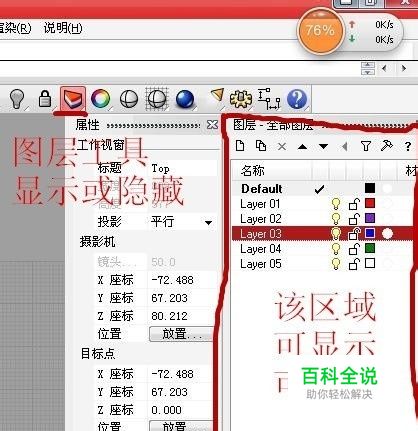The image size is (418, 431).
Task: Toggle the layer panel toolbar icon
Action: point(73,99)
